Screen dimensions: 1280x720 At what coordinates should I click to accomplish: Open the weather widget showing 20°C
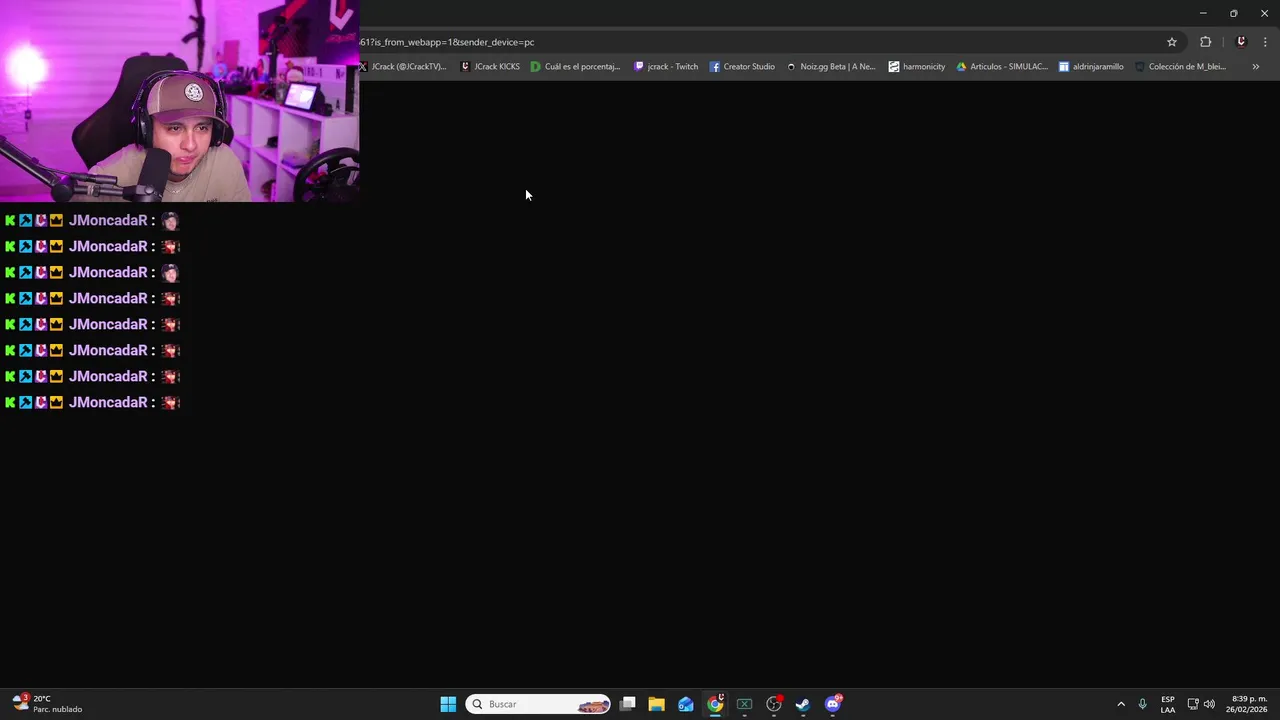pos(47,704)
